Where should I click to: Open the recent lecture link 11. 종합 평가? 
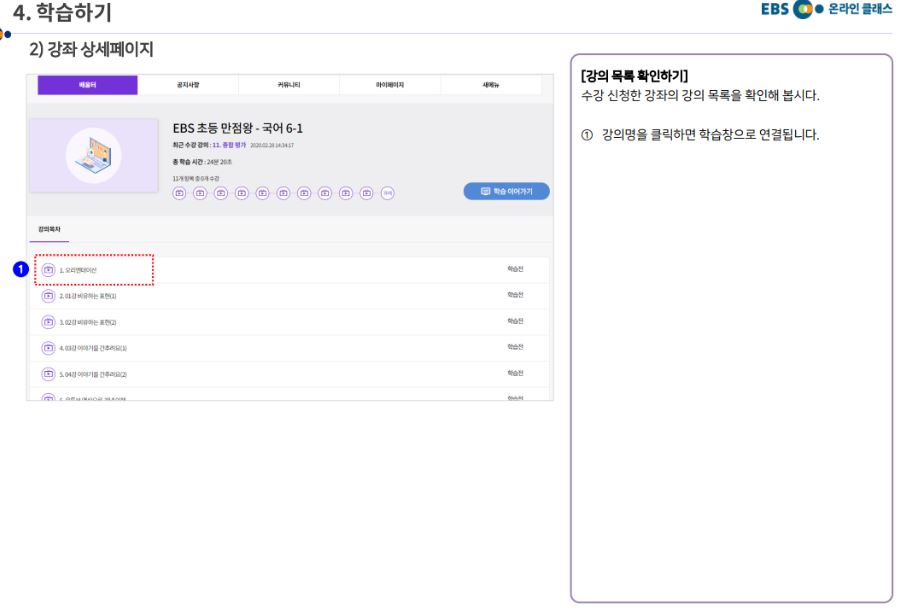[229, 145]
